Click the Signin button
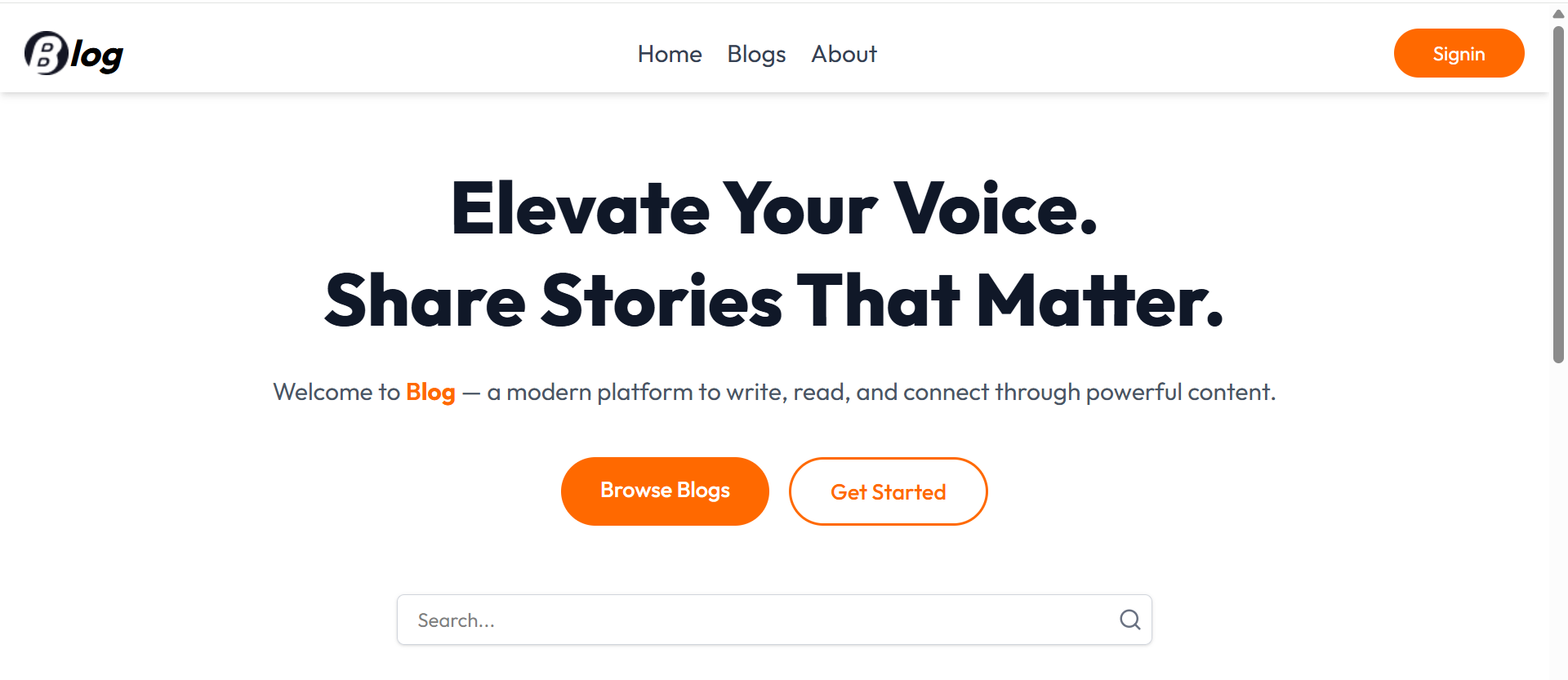The height and width of the screenshot is (680, 1568). point(1459,53)
